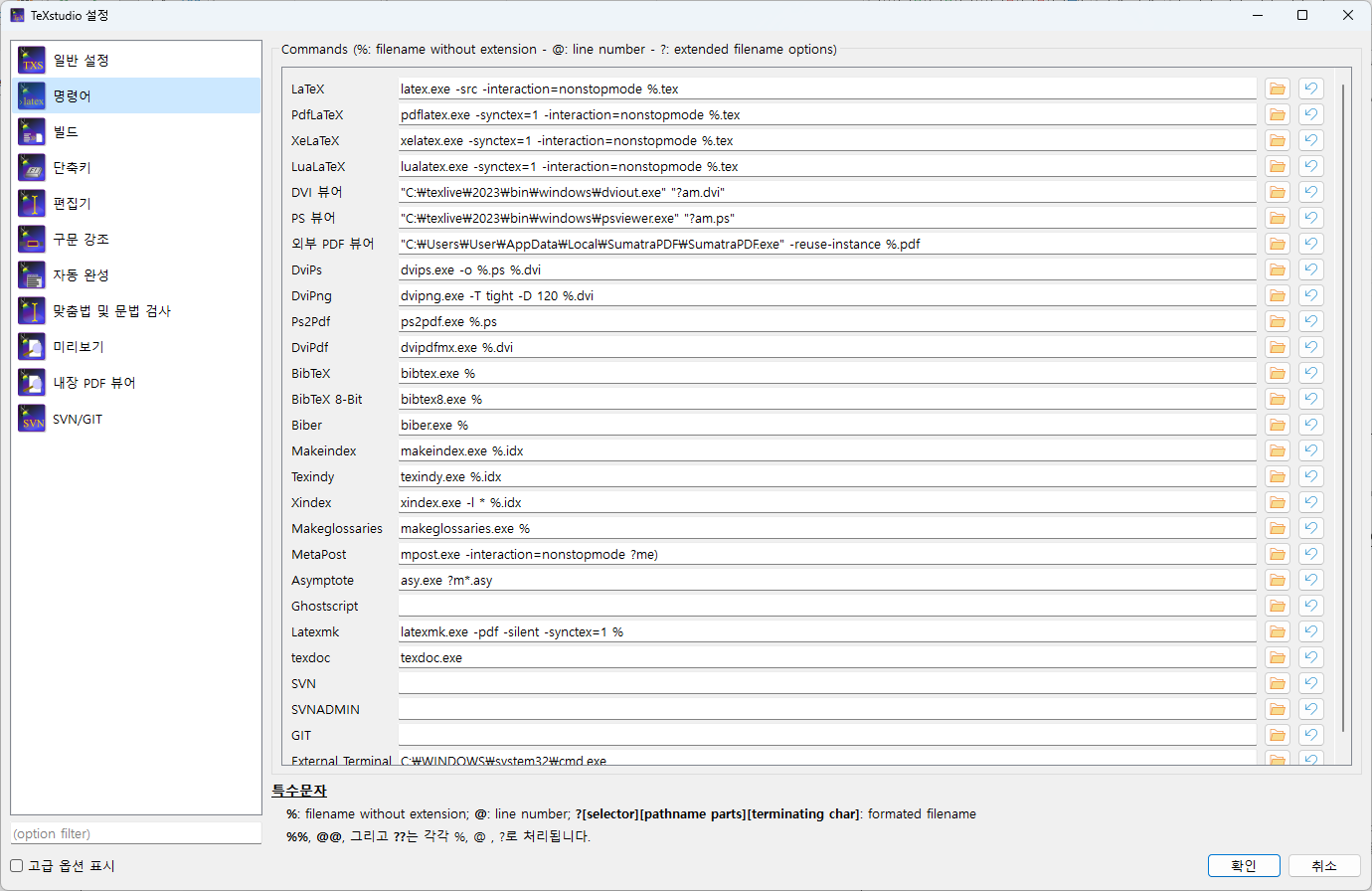The width and height of the screenshot is (1372, 891).
Task: Reset the SVNADMIN command
Action: point(1311,709)
